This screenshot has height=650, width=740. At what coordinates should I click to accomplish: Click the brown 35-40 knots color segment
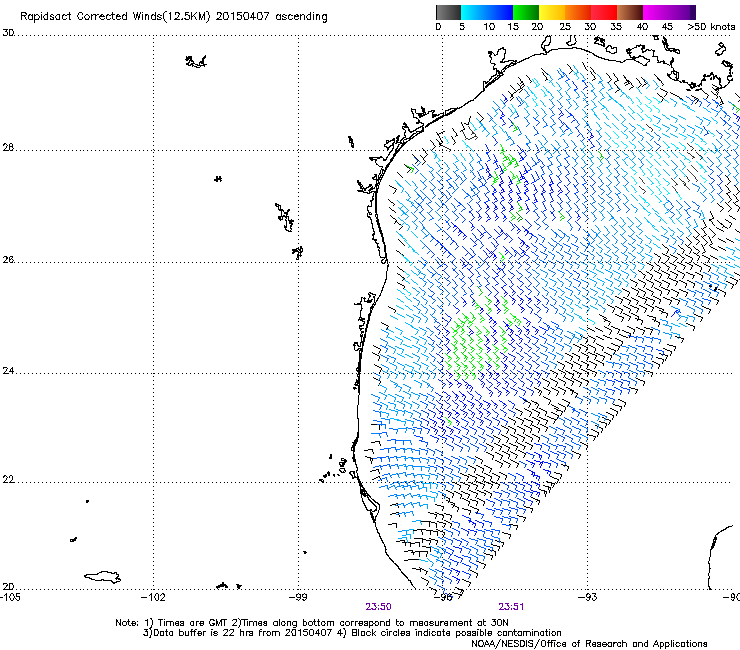click(630, 12)
